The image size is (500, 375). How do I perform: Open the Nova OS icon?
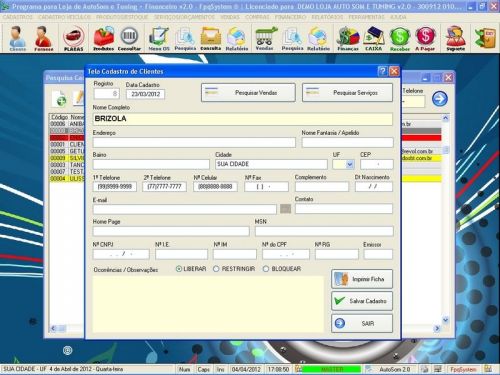tap(159, 38)
